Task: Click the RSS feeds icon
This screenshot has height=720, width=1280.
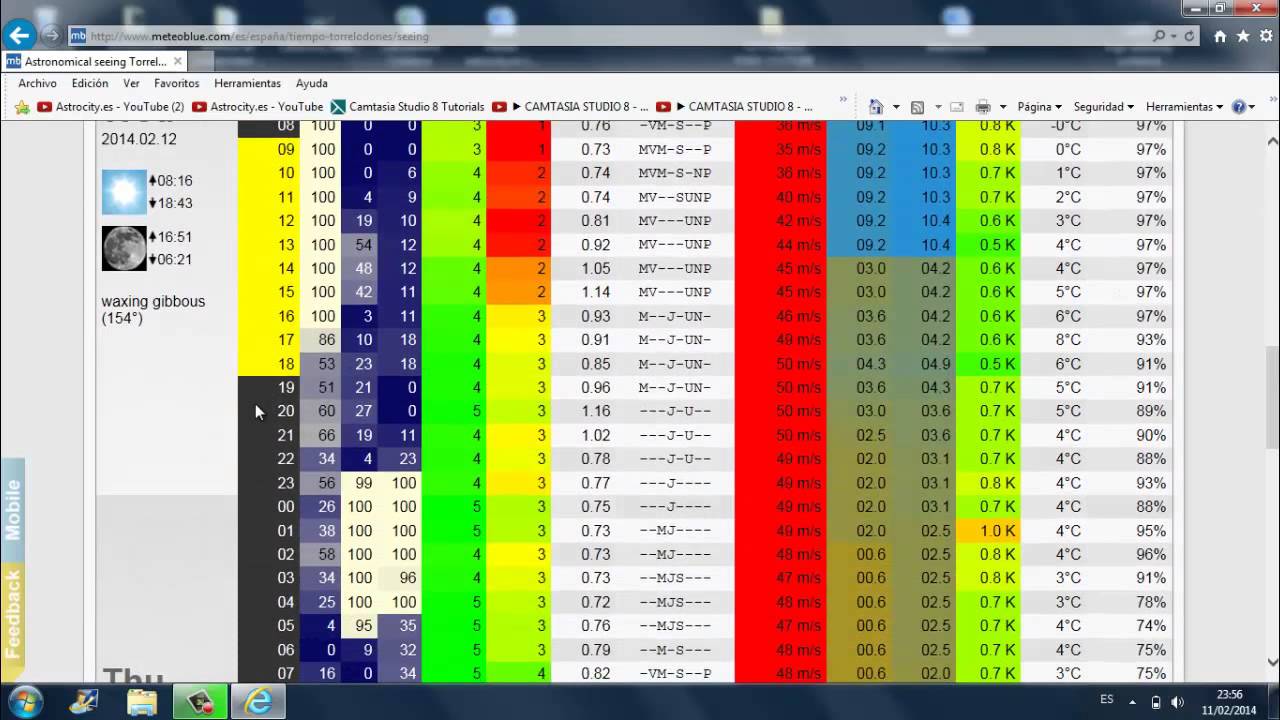Action: 917,107
